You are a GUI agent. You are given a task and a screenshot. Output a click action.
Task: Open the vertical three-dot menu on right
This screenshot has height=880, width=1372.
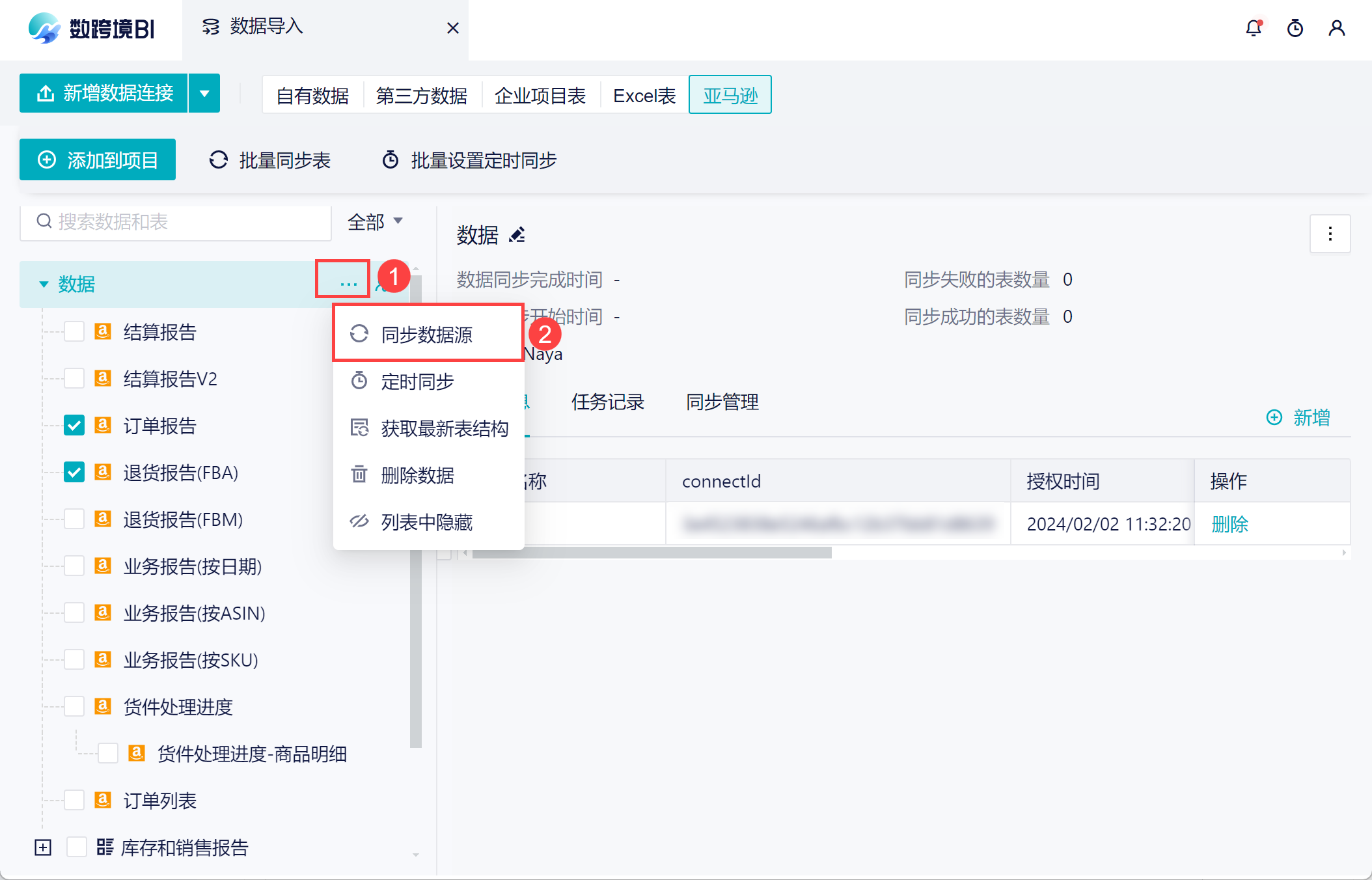tap(1330, 234)
